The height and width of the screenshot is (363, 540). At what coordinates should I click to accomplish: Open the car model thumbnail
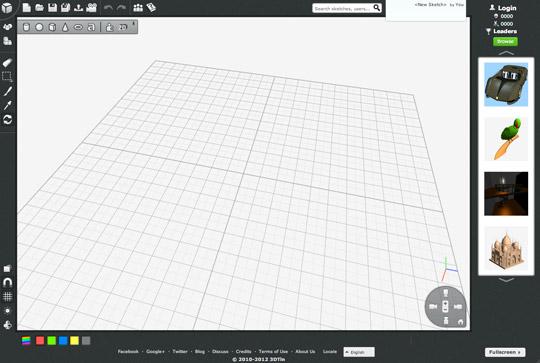coord(506,84)
